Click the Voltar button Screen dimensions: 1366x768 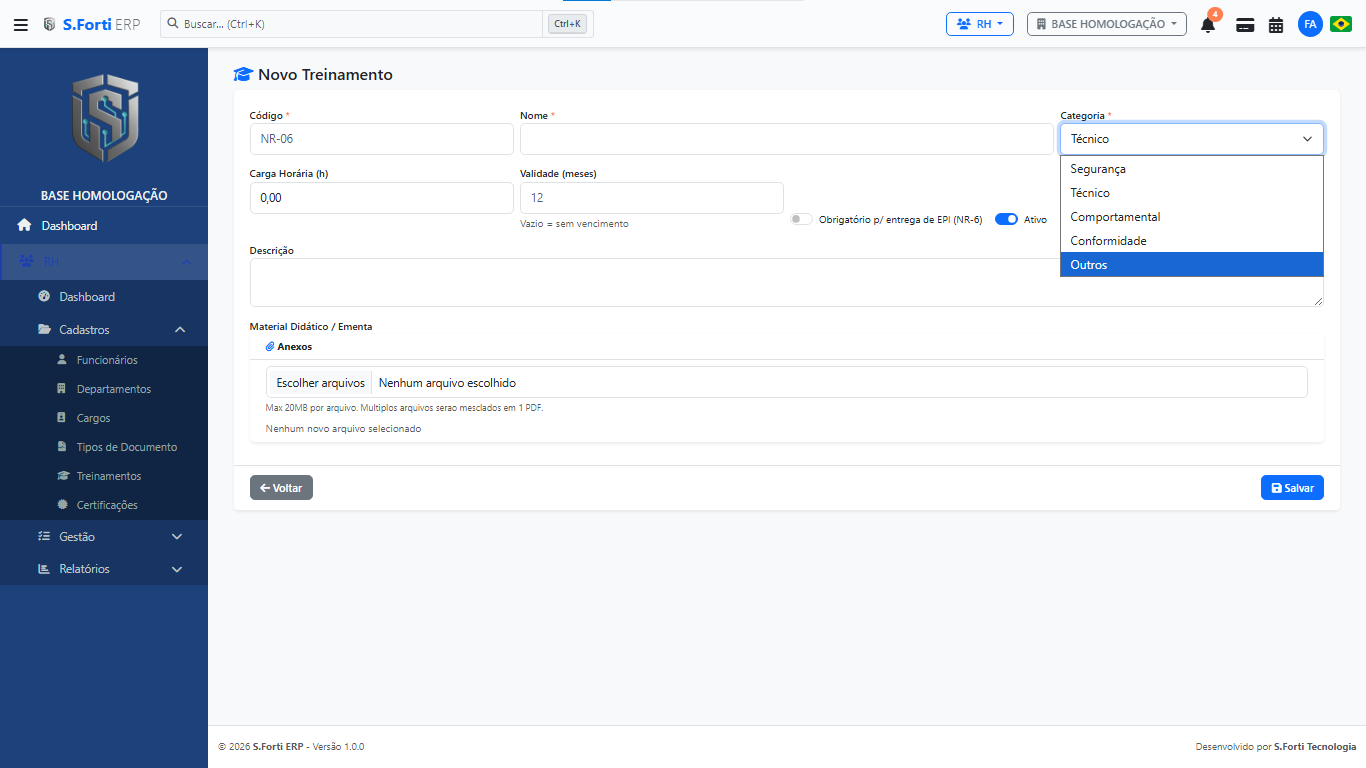click(x=281, y=487)
